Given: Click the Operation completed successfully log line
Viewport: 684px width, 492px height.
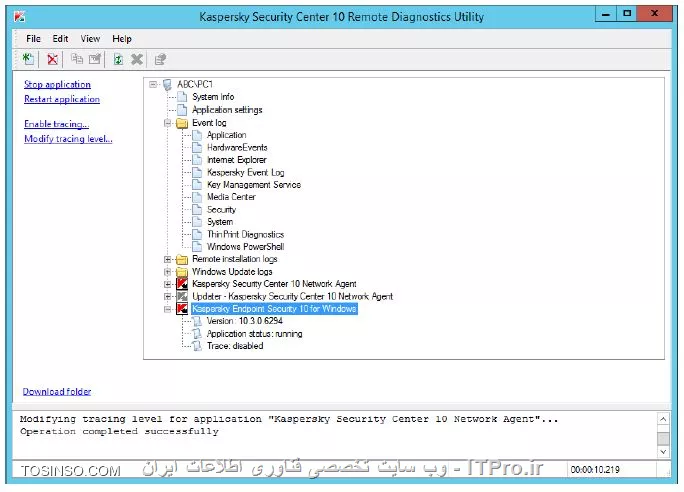Looking at the screenshot, I should click(x=119, y=432).
